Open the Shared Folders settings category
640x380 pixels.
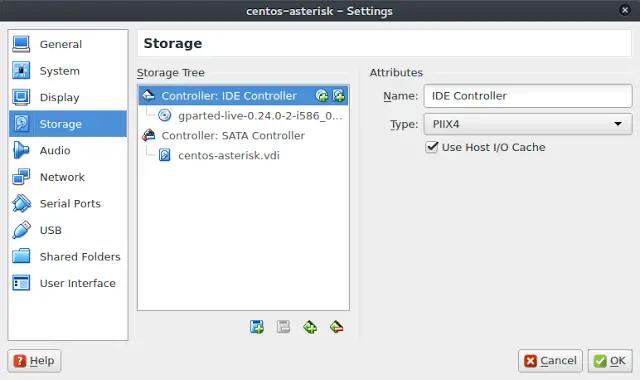[68, 256]
